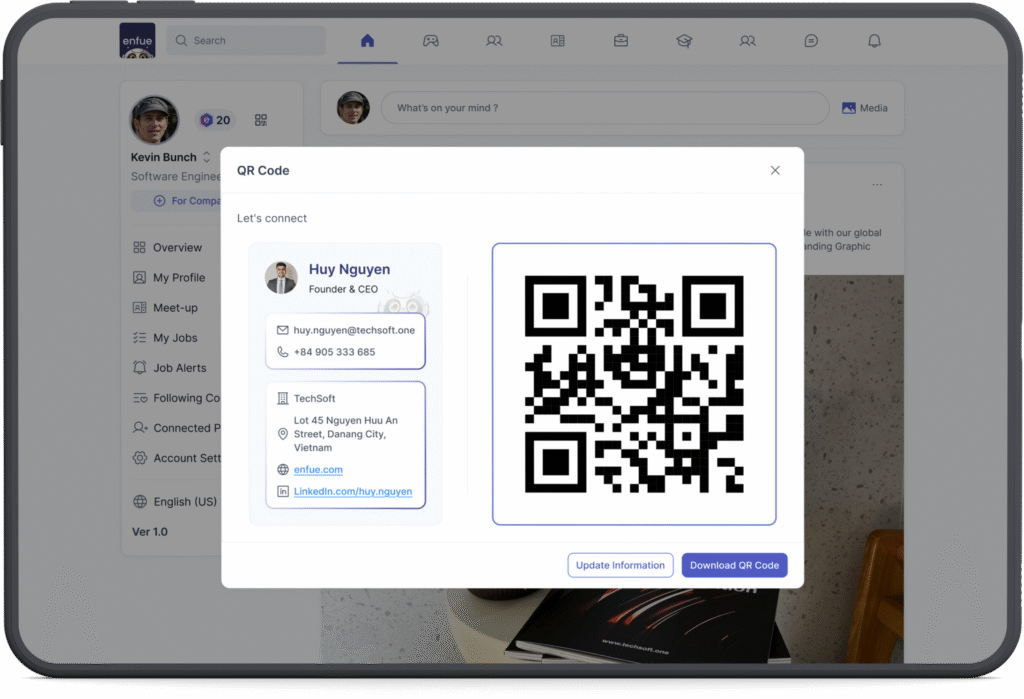1024x699 pixels.
Task: Click Kevin Bunch's sidebar avatar
Action: pos(155,120)
